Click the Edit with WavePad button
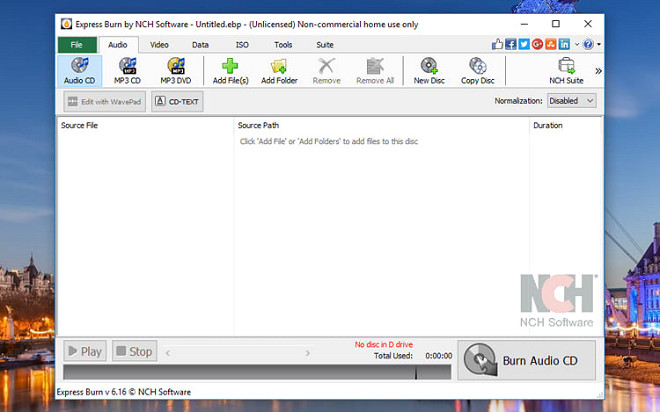 [x=105, y=101]
